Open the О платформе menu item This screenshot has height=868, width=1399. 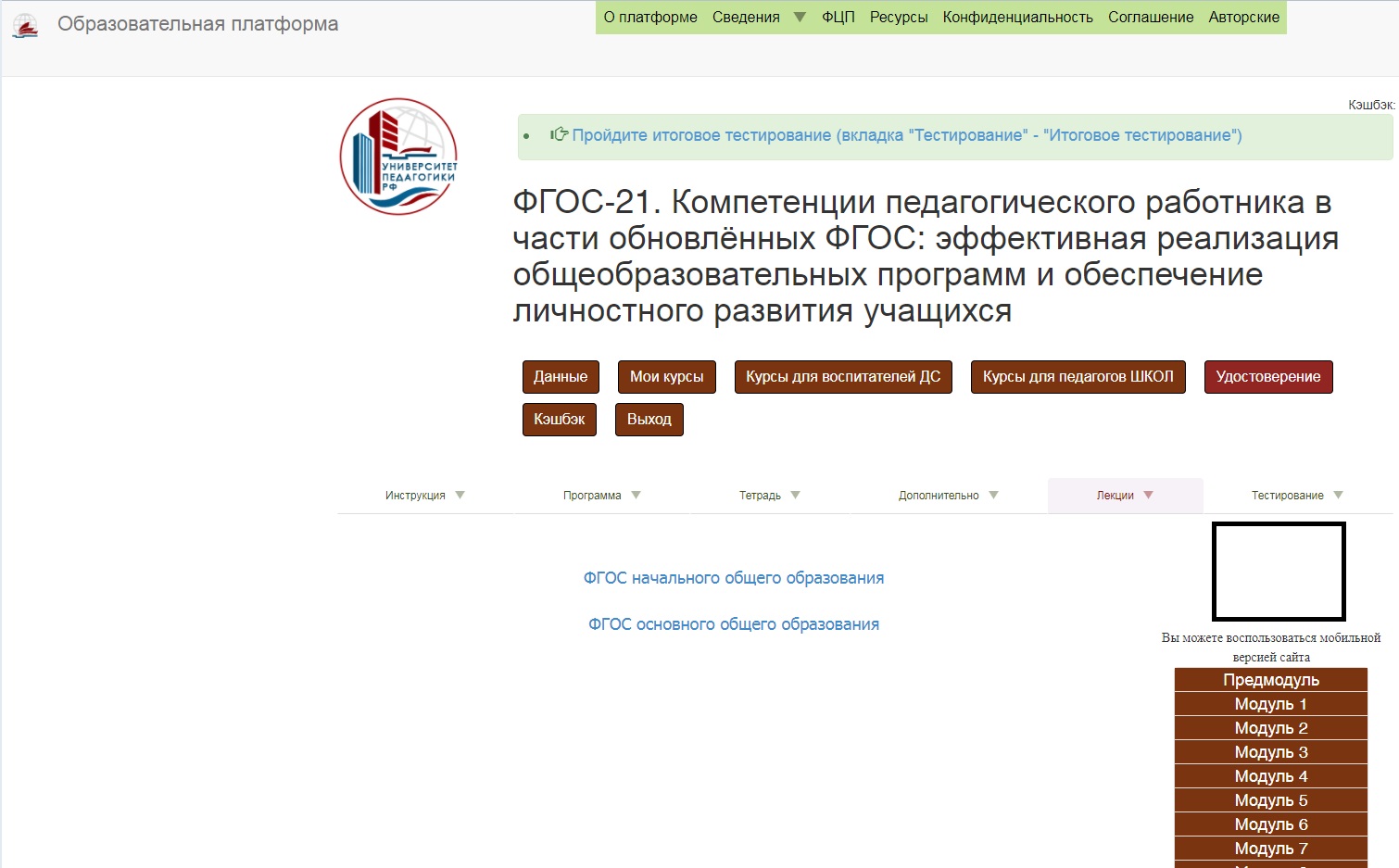pos(650,18)
